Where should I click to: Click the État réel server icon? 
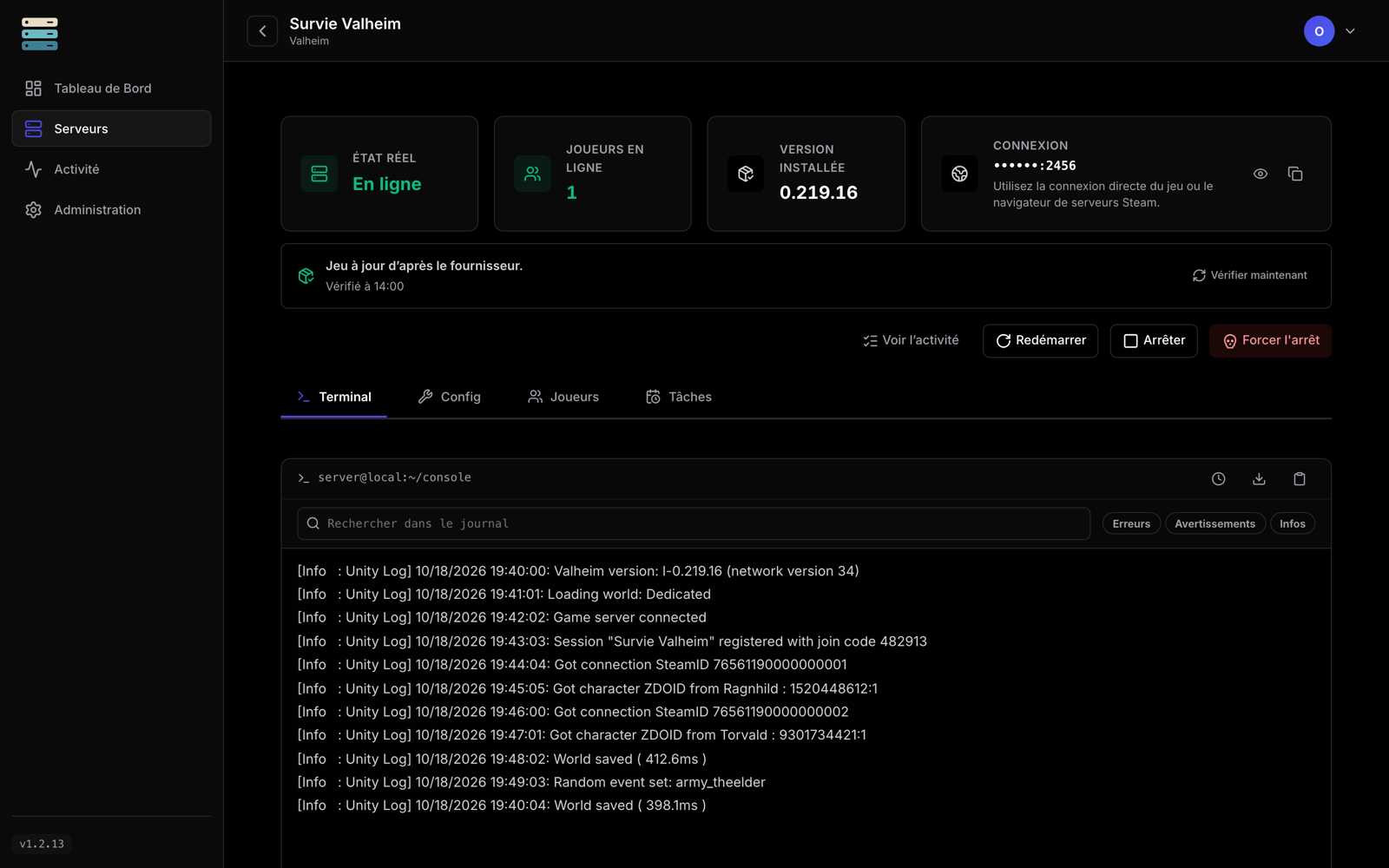[319, 174]
